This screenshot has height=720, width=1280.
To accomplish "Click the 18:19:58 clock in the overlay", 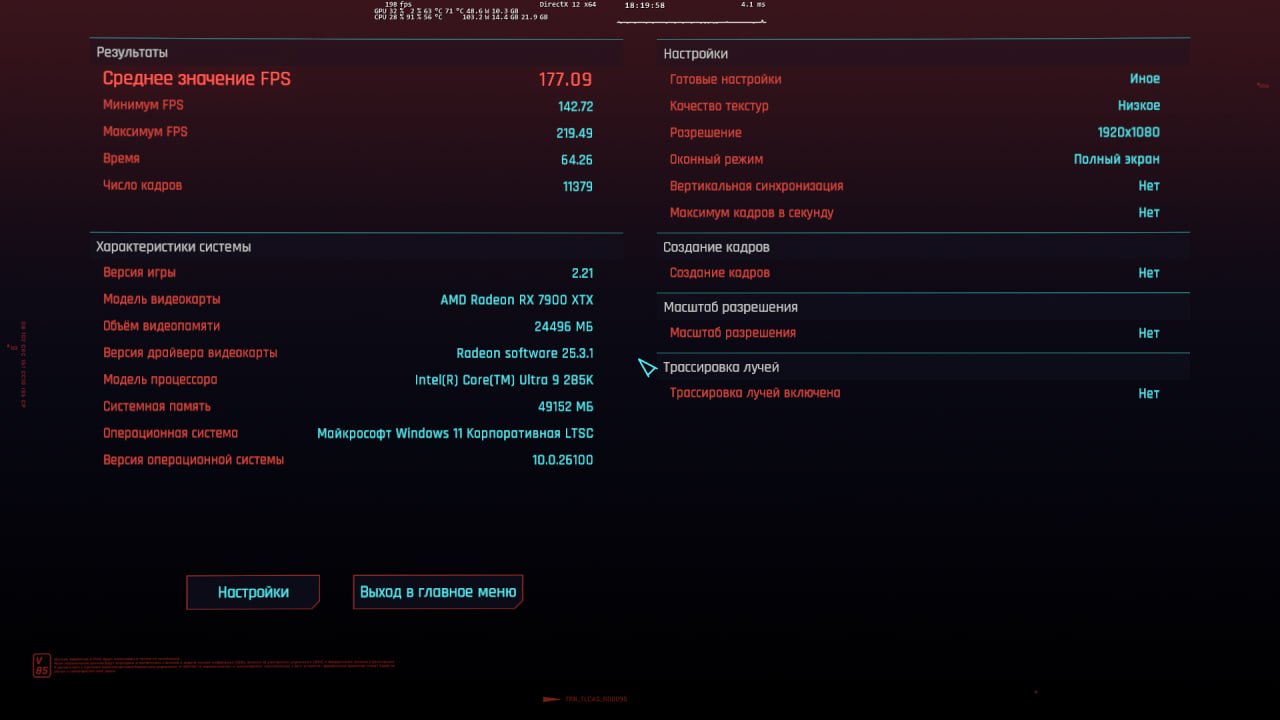I will coord(645,5).
